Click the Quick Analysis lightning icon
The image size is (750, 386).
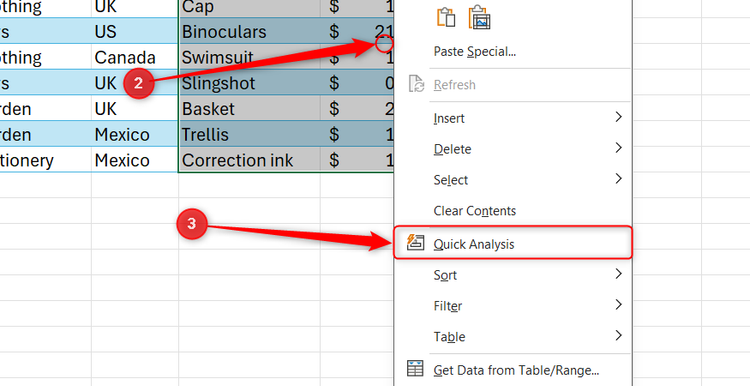click(x=415, y=243)
